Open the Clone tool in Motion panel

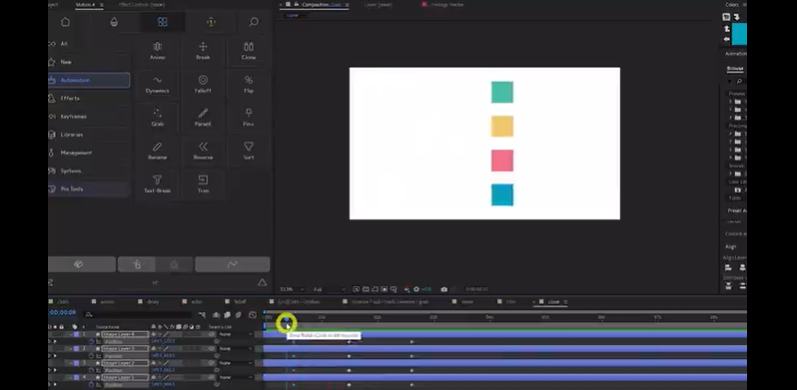pos(249,51)
